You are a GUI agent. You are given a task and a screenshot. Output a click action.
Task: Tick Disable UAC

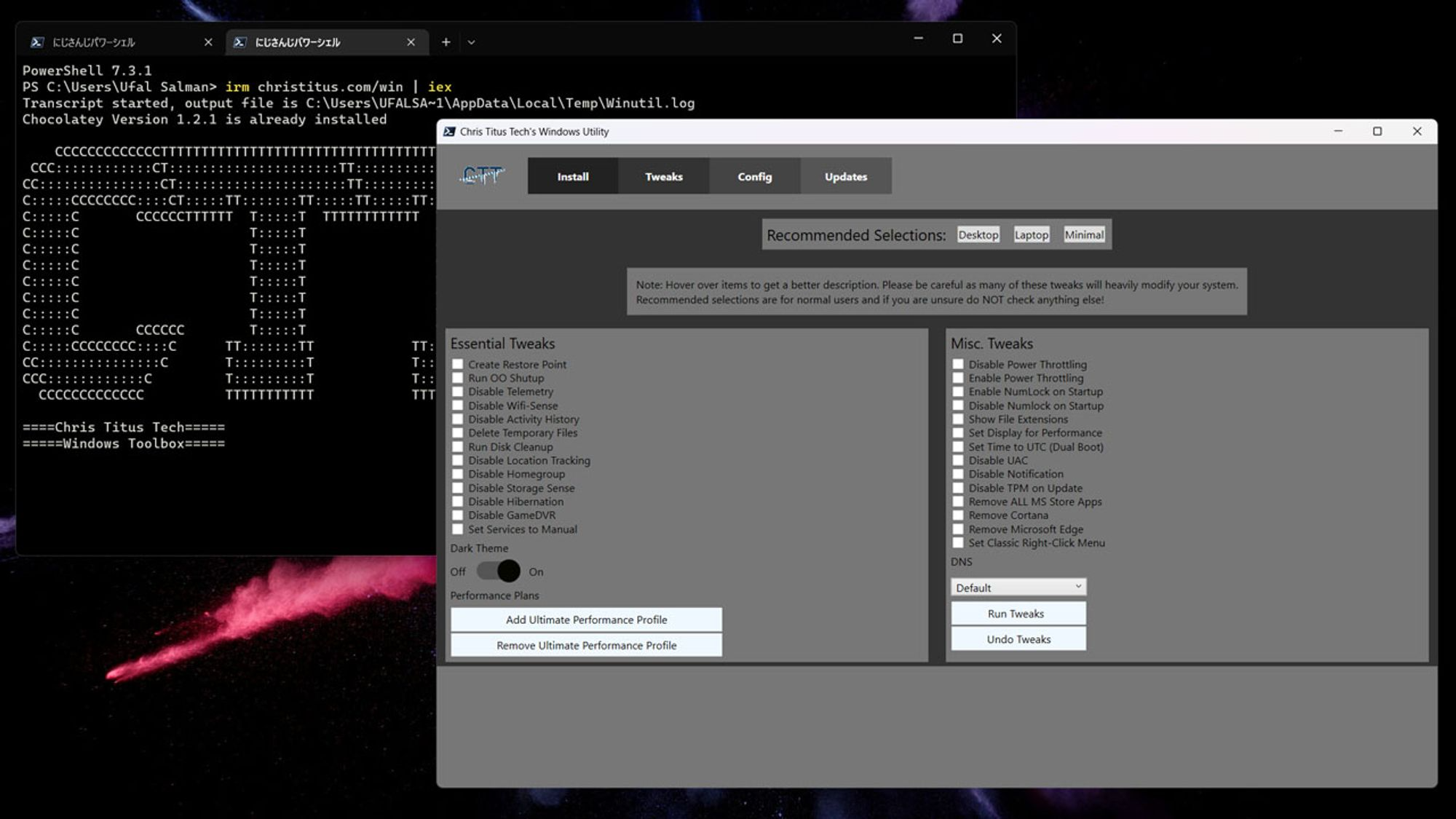tap(957, 460)
